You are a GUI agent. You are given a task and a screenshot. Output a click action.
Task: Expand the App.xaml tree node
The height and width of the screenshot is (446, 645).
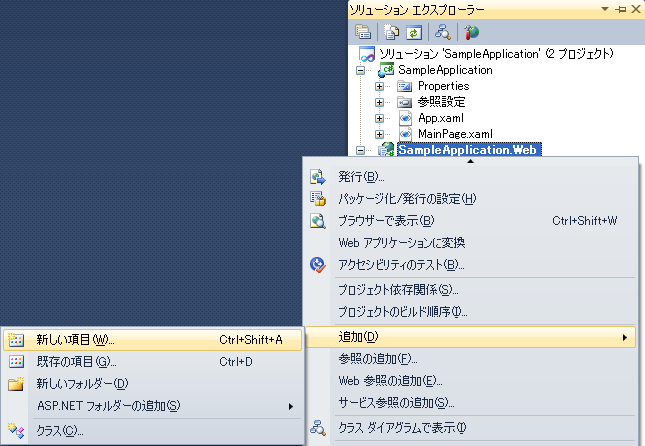point(379,118)
